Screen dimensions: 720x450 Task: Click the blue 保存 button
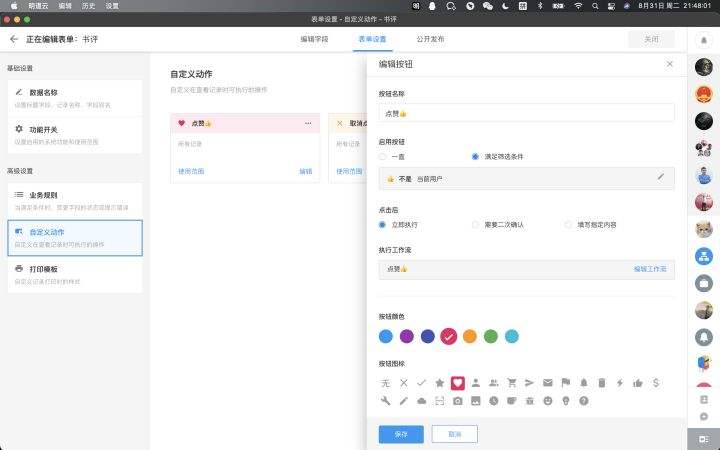point(401,434)
